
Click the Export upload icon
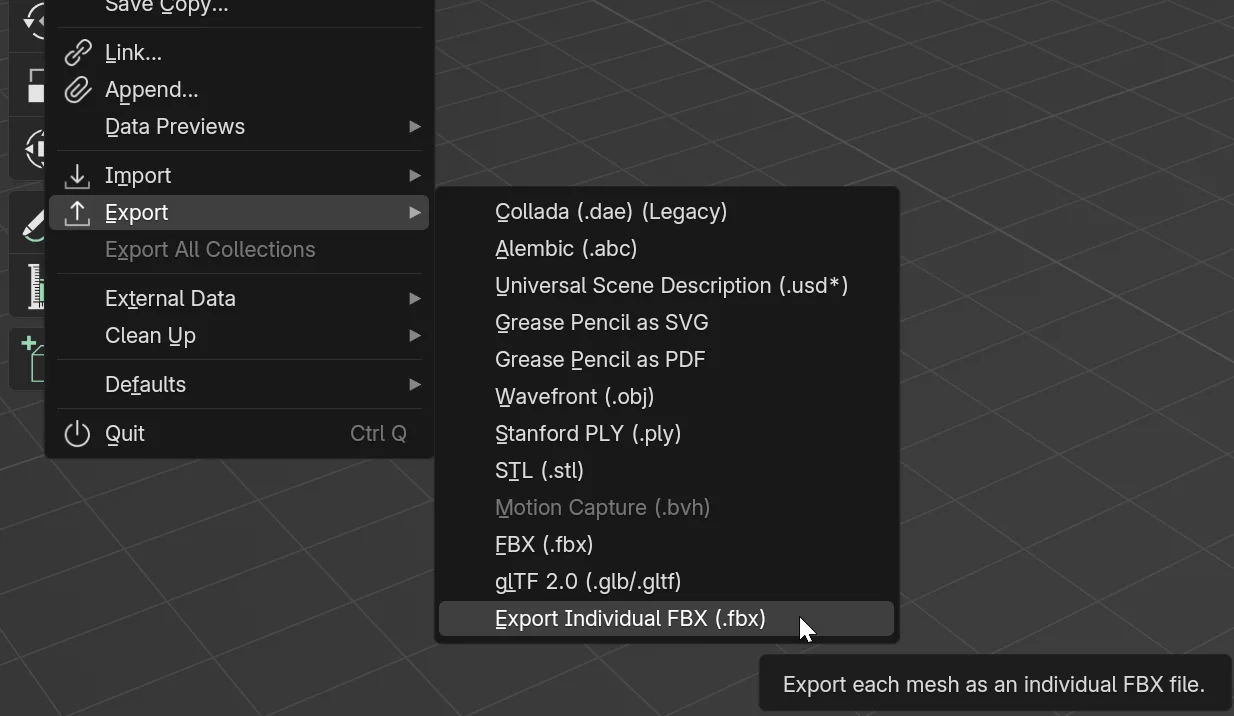pyautogui.click(x=77, y=212)
